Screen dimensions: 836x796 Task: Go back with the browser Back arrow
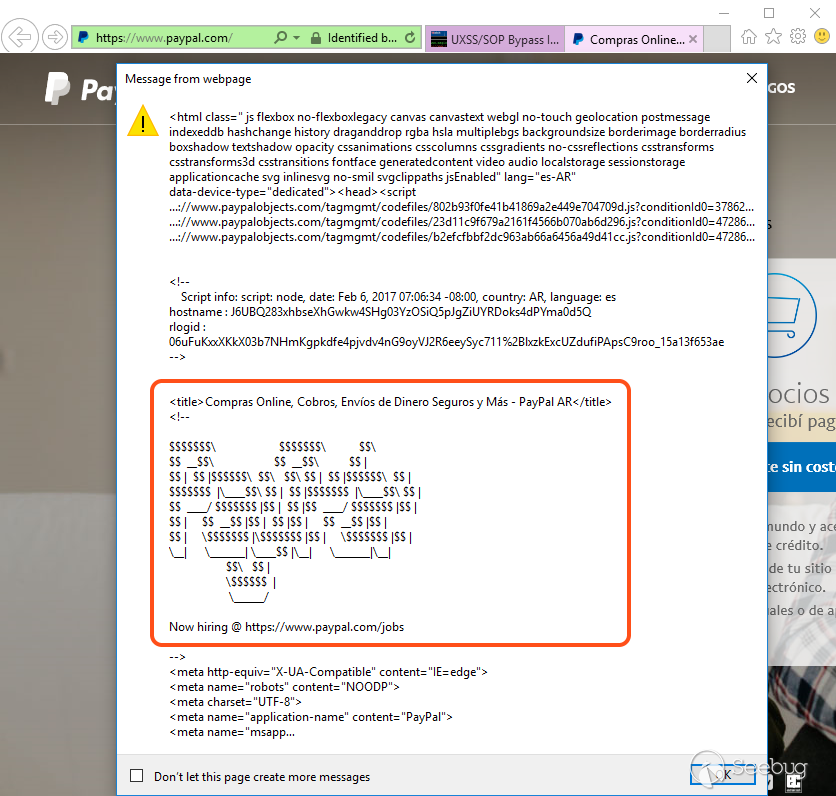(20, 37)
